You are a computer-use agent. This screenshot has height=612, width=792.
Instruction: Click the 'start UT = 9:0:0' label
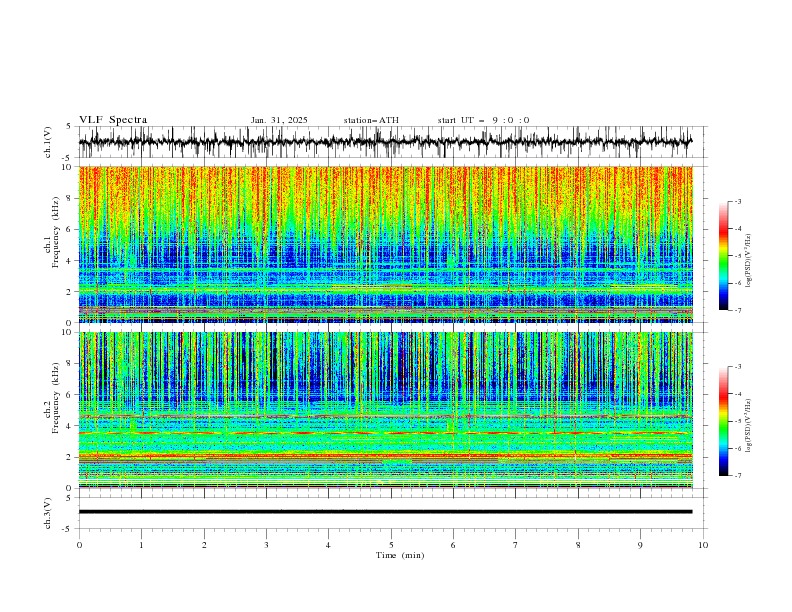483,120
